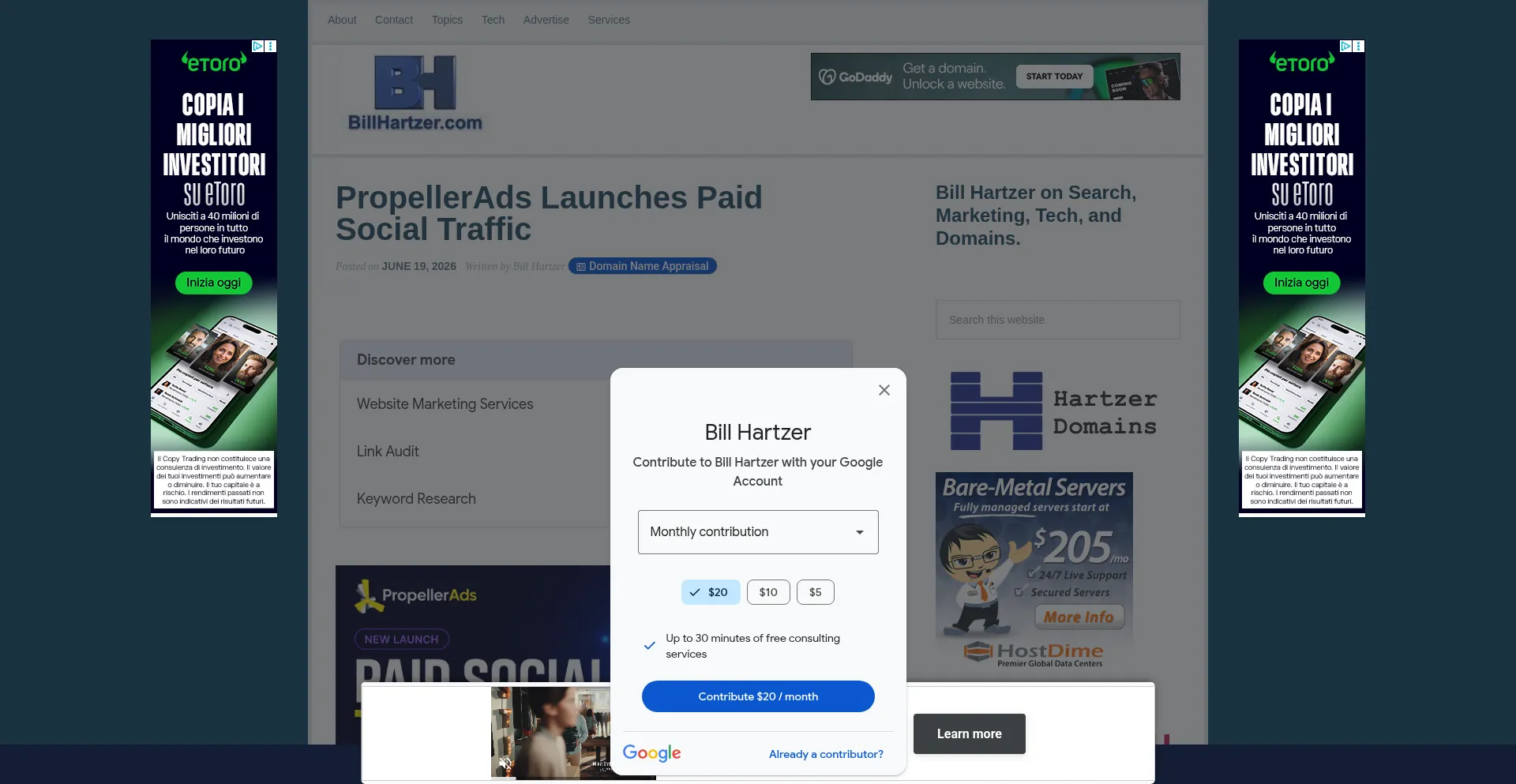Image resolution: width=1516 pixels, height=784 pixels.
Task: Click the NEW LAUNCH badge in the article image
Action: click(401, 640)
